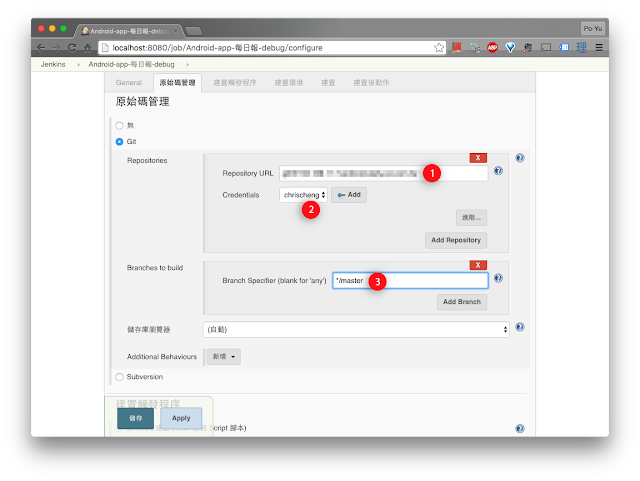Expand the Additional Behaviours 新增 dropdown

tap(224, 356)
